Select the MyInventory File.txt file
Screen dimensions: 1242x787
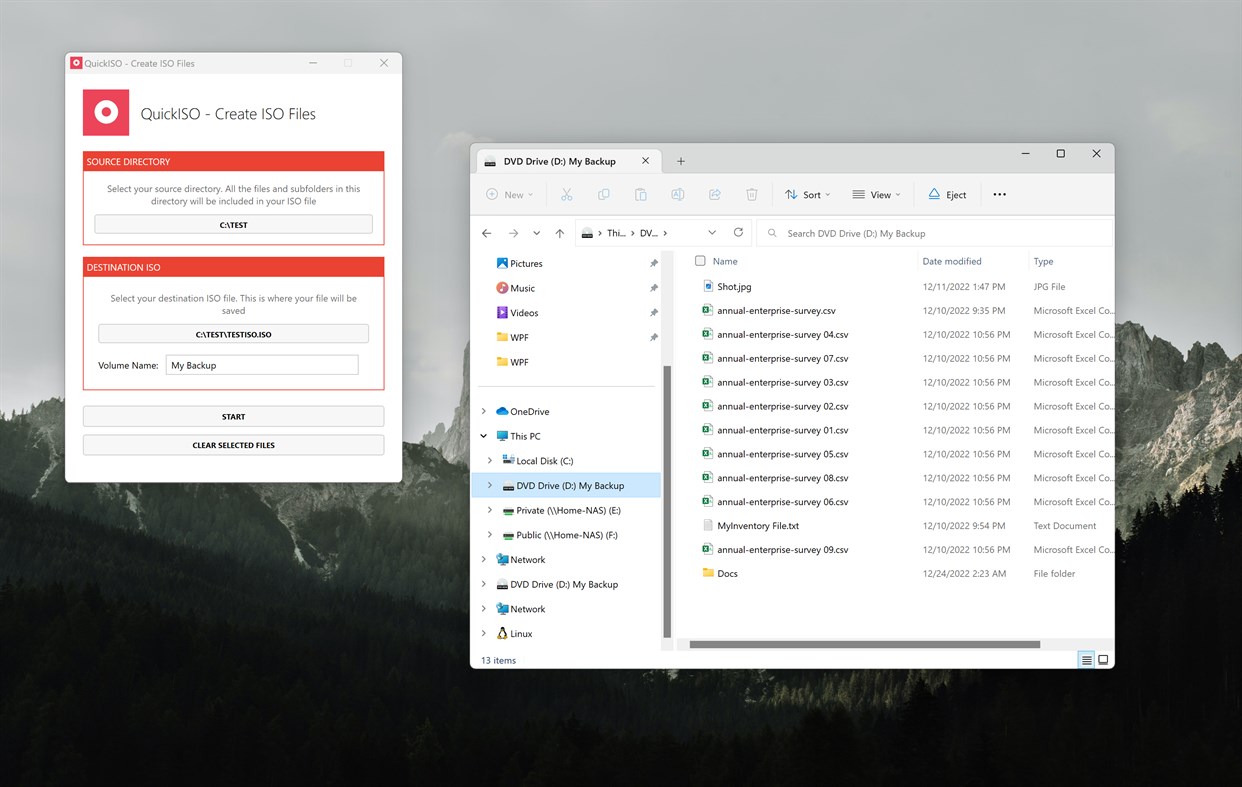coord(750,525)
